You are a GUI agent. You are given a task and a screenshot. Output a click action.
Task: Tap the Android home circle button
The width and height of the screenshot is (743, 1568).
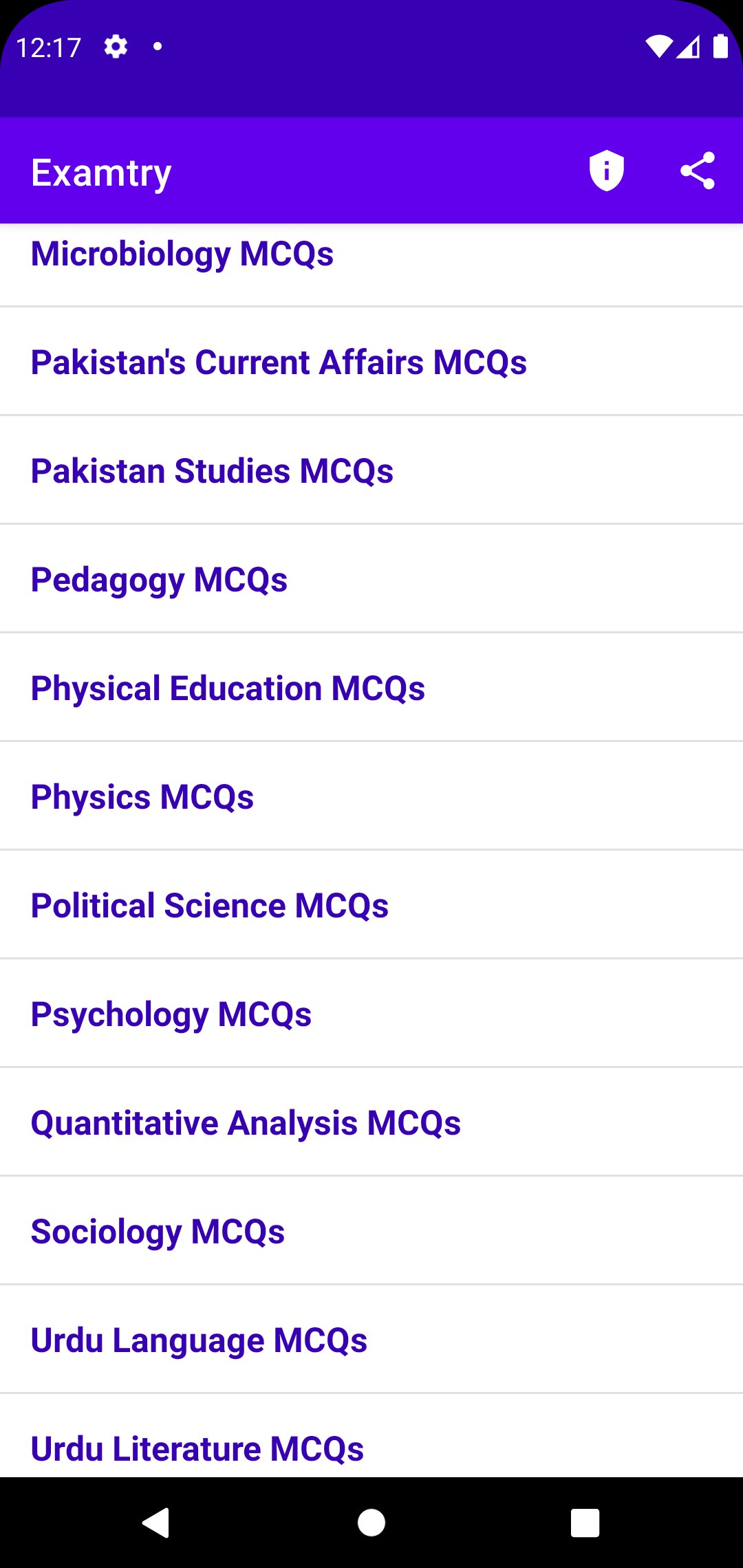pos(371,1523)
